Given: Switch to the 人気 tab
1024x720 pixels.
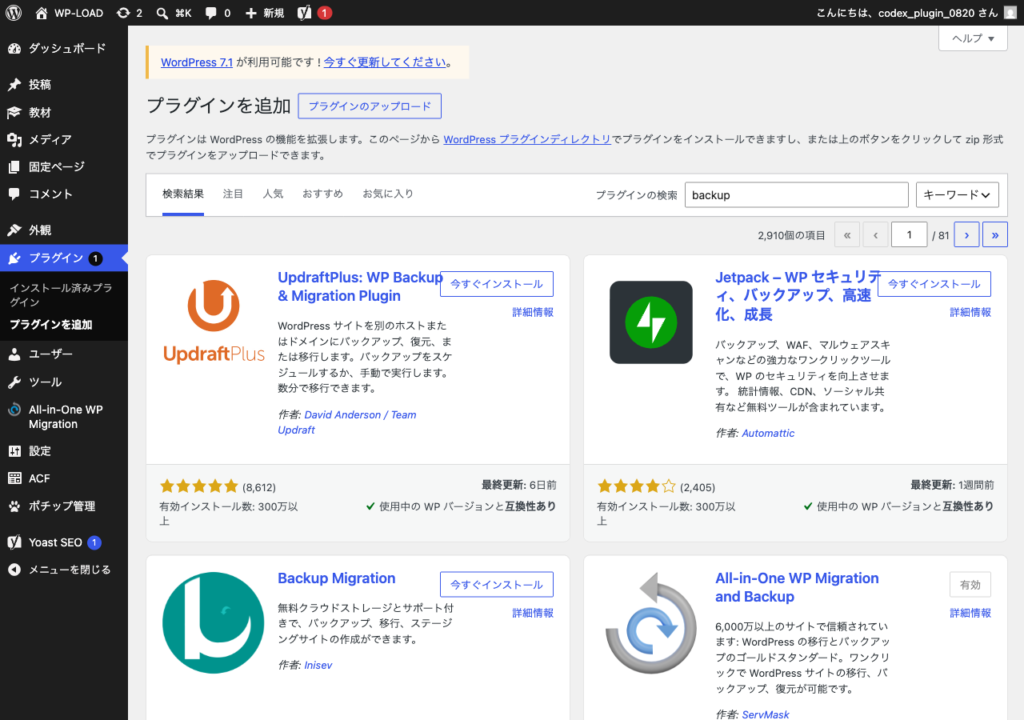Looking at the screenshot, I should pyautogui.click(x=273, y=194).
